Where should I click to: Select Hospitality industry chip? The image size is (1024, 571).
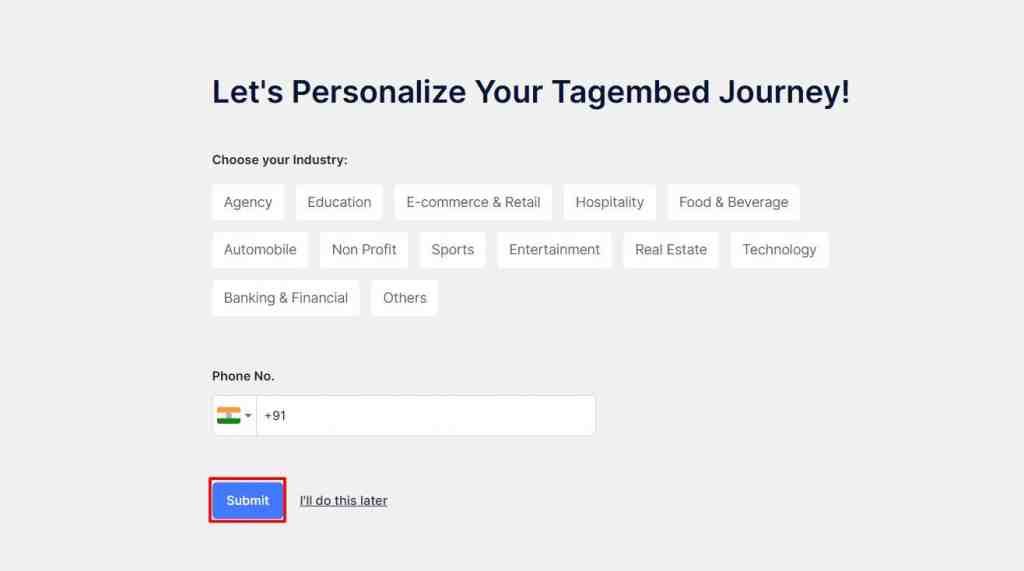coord(609,202)
